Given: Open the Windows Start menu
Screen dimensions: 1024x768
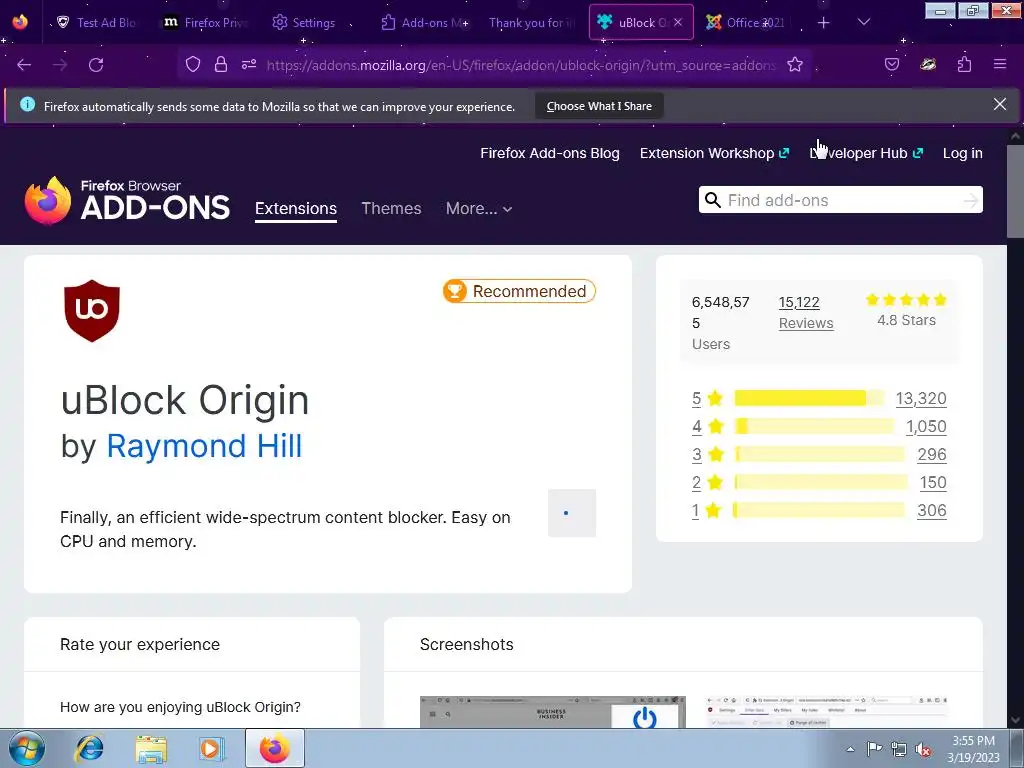Looking at the screenshot, I should pyautogui.click(x=27, y=748).
